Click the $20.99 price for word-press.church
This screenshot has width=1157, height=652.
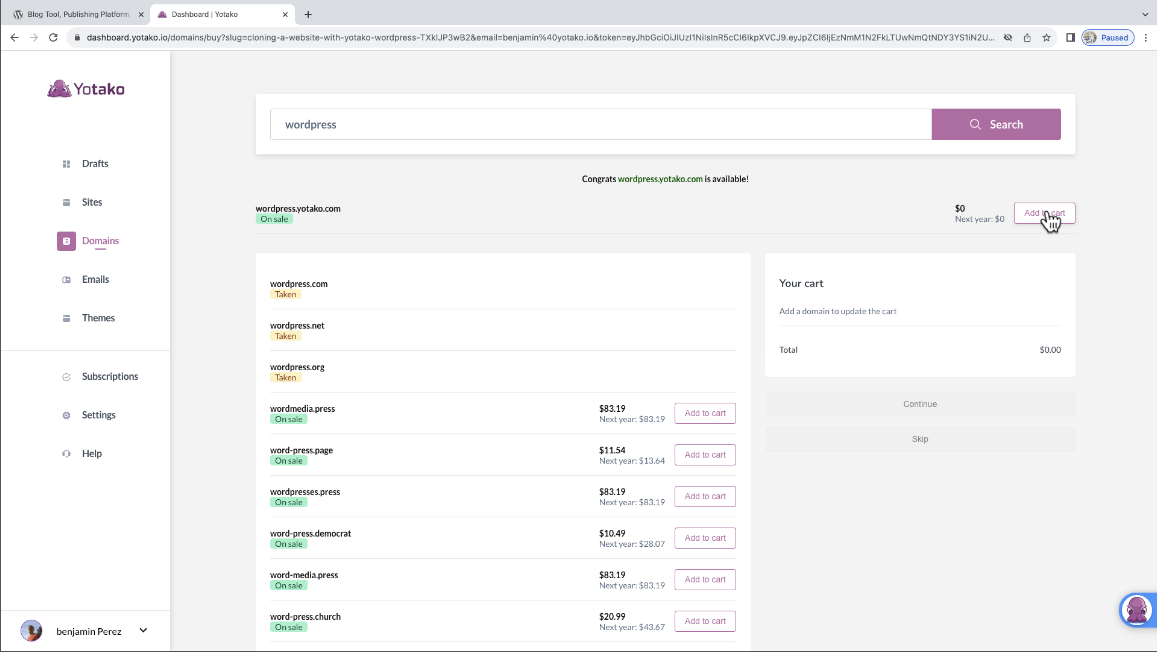tap(612, 617)
